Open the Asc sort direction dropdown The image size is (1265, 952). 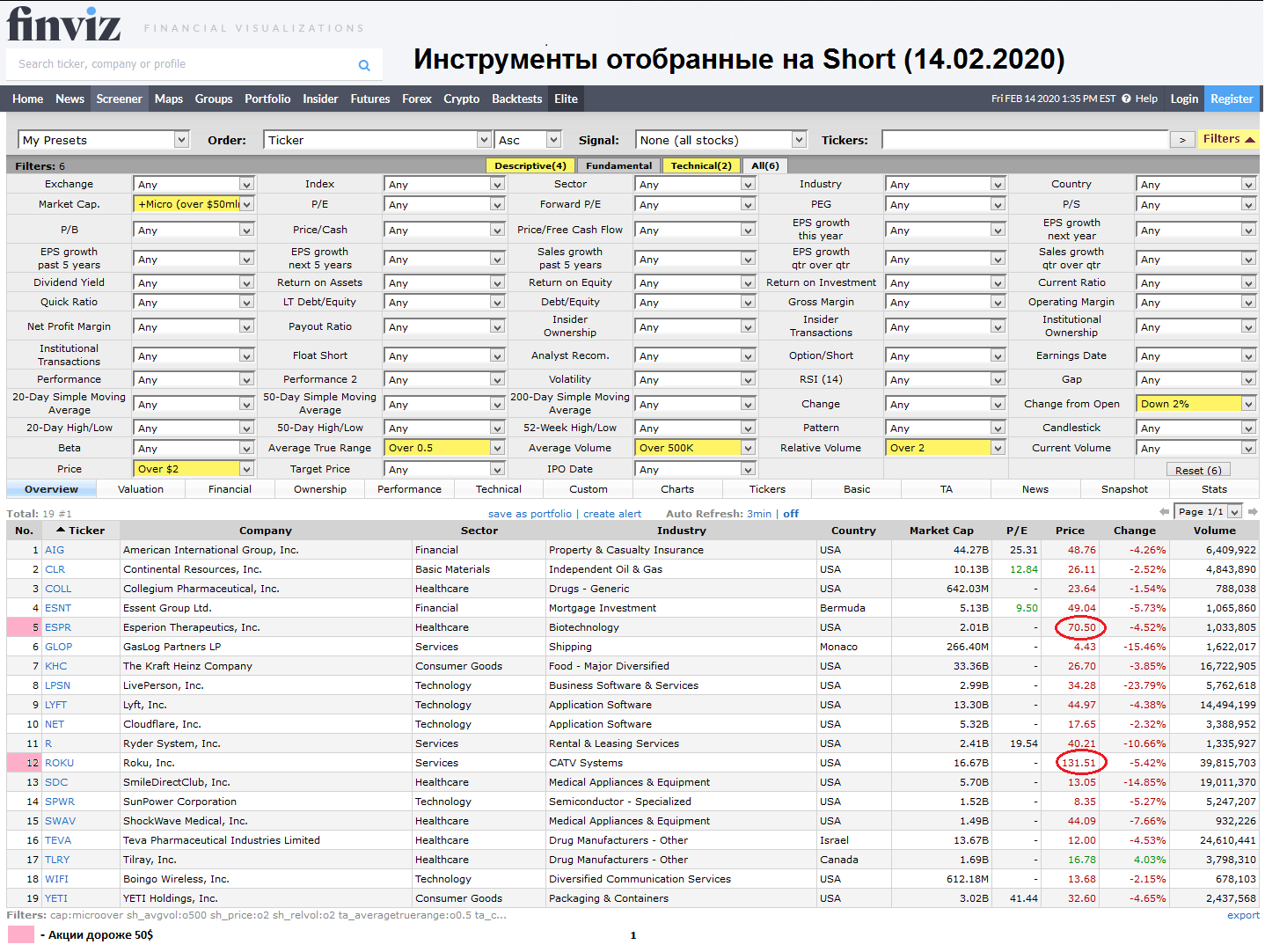tap(528, 140)
